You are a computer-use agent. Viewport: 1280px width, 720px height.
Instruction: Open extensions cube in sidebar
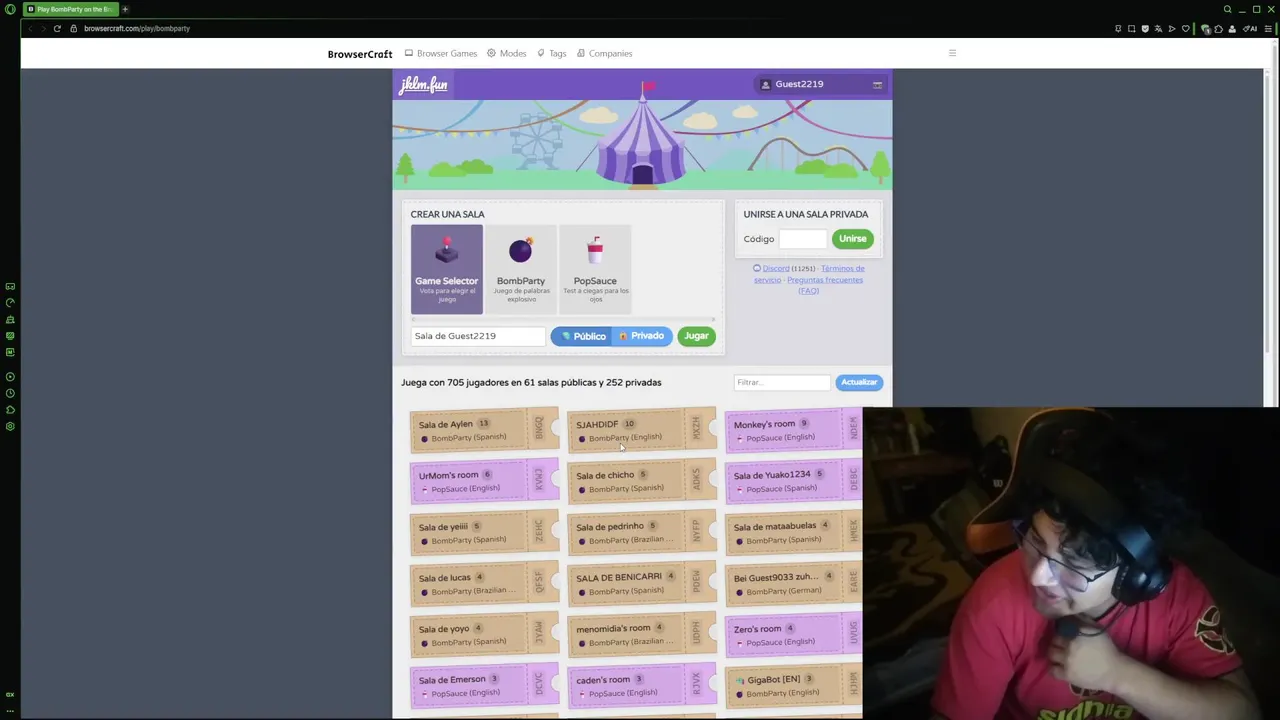pyautogui.click(x=10, y=410)
